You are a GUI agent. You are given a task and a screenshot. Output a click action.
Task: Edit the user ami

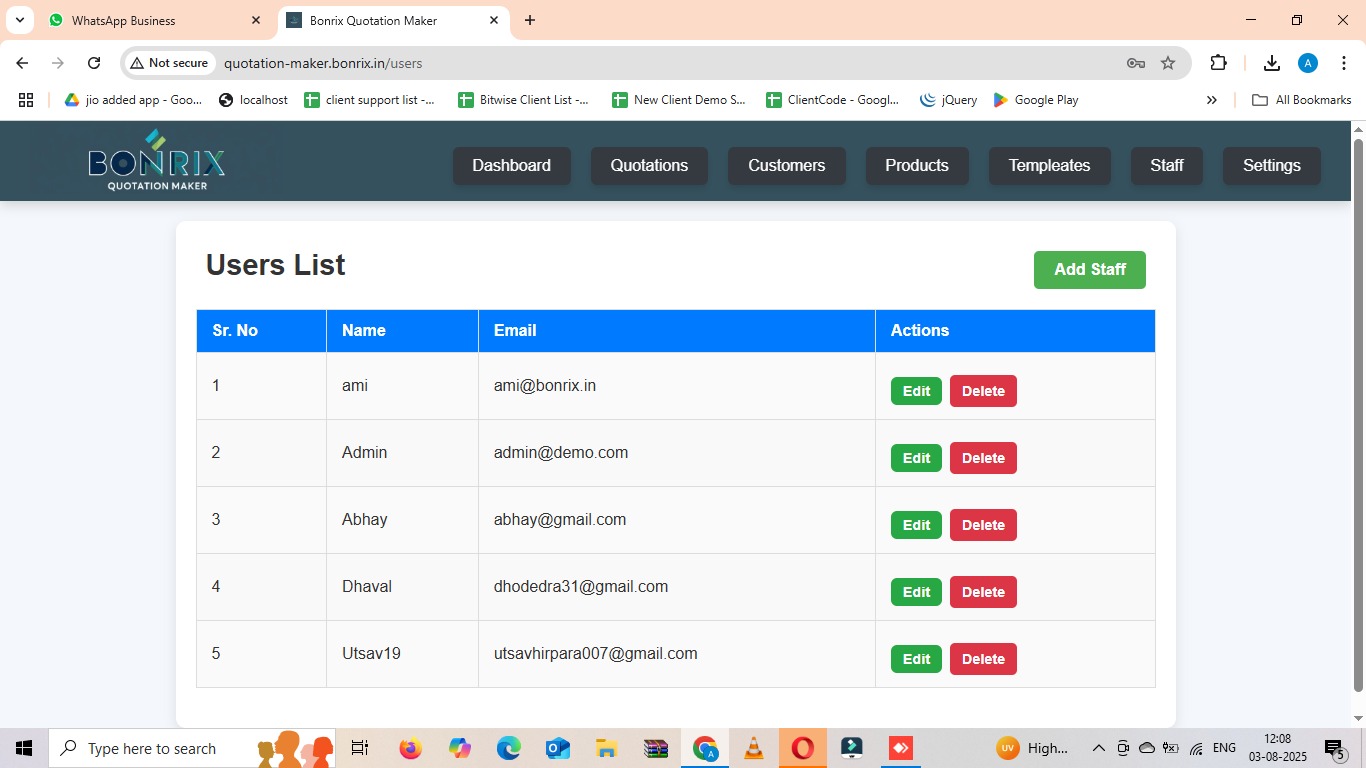pos(916,391)
